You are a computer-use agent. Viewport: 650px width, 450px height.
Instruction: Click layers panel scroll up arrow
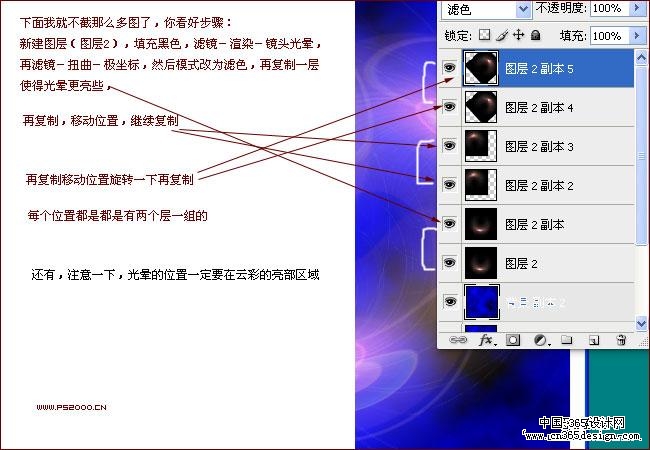[x=641, y=58]
